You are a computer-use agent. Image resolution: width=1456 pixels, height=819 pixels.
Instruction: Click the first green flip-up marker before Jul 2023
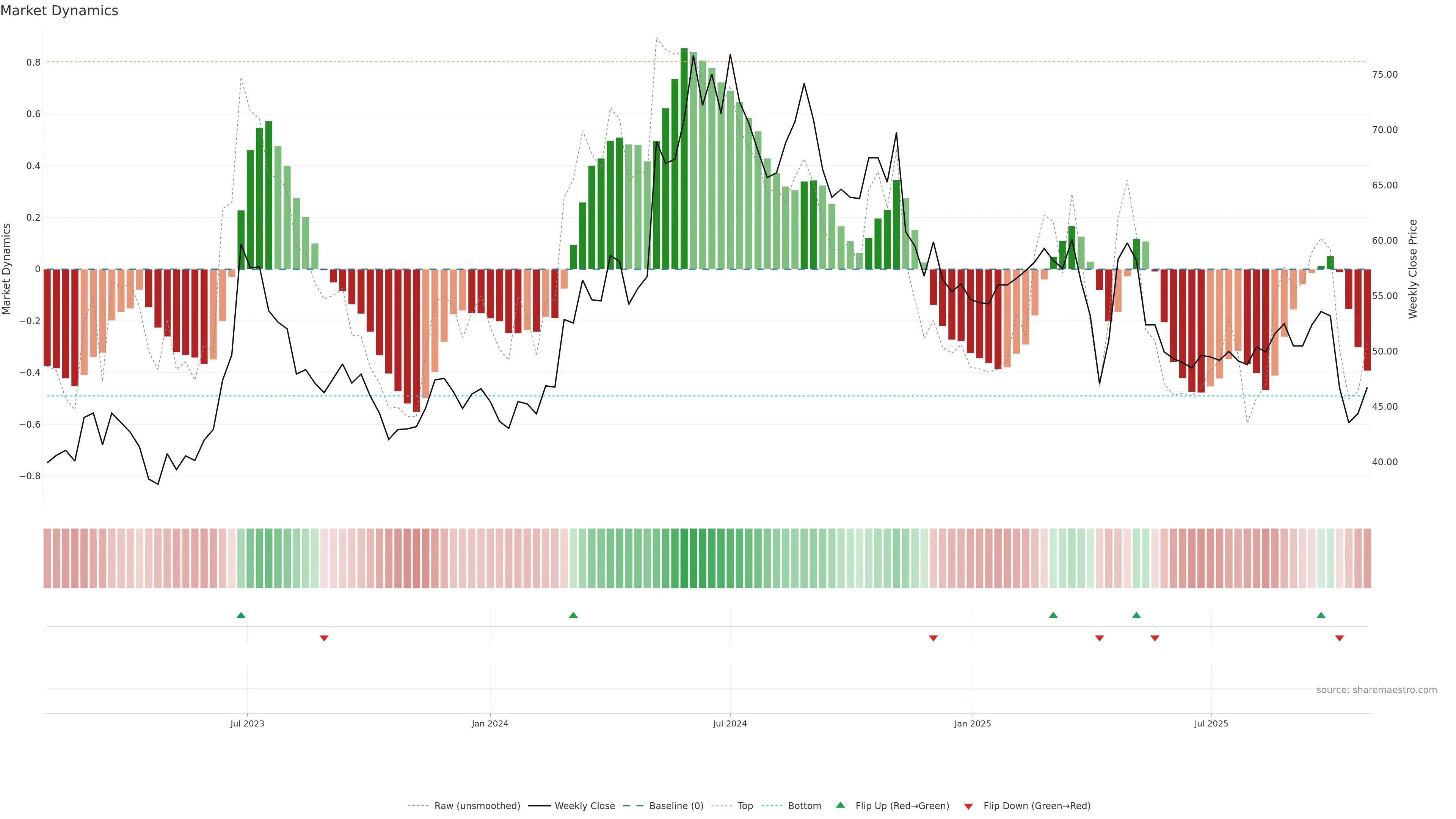pos(241,615)
